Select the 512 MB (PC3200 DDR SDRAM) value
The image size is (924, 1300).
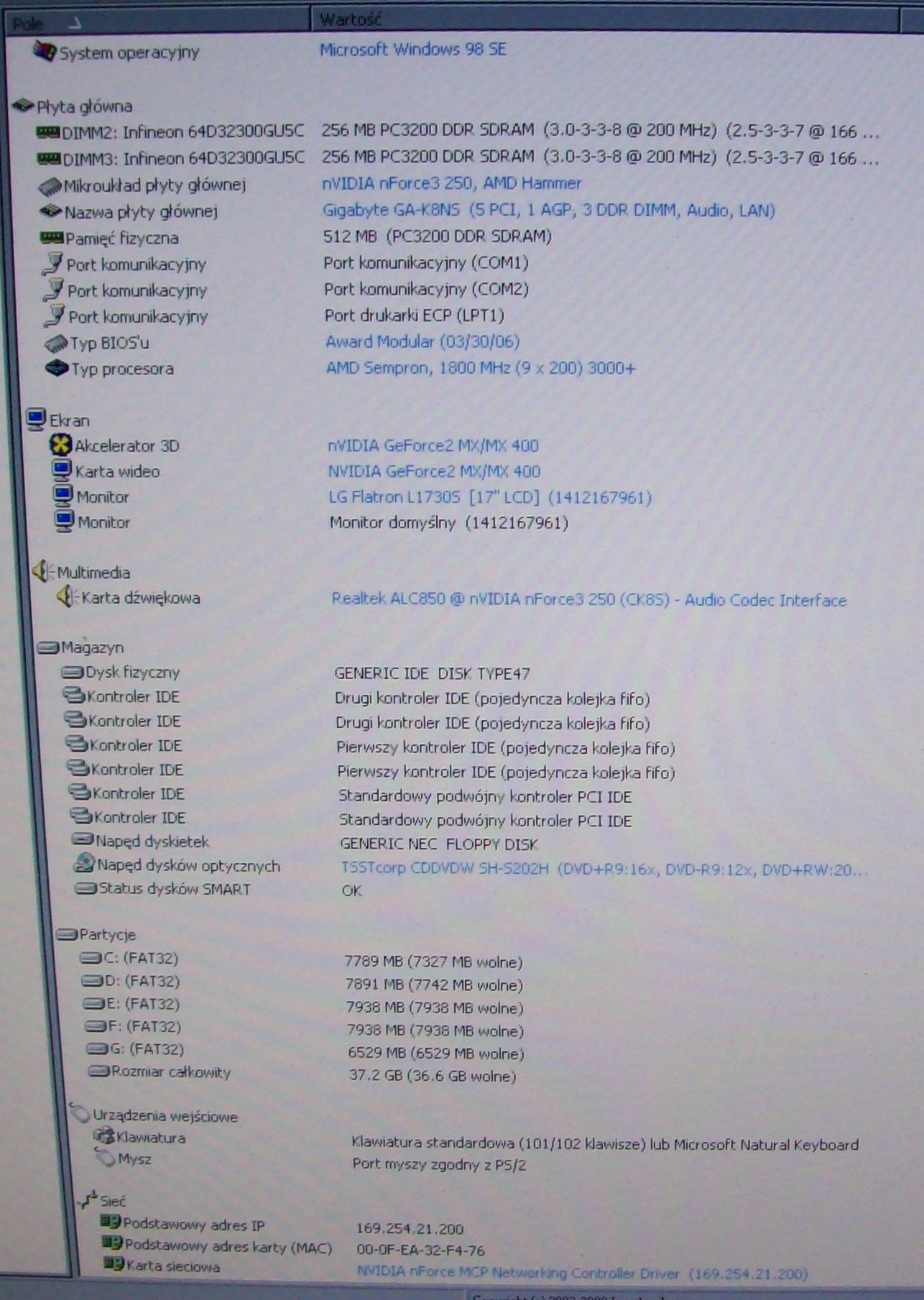[438, 236]
